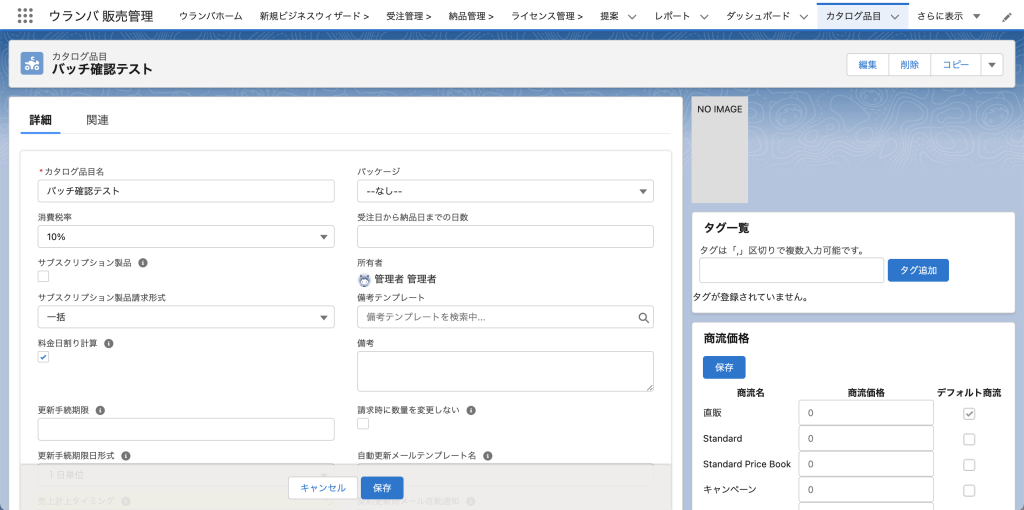Viewport: 1024px width, 510px height.
Task: Click 受注日から納品日までの日数 field
Action: [505, 236]
